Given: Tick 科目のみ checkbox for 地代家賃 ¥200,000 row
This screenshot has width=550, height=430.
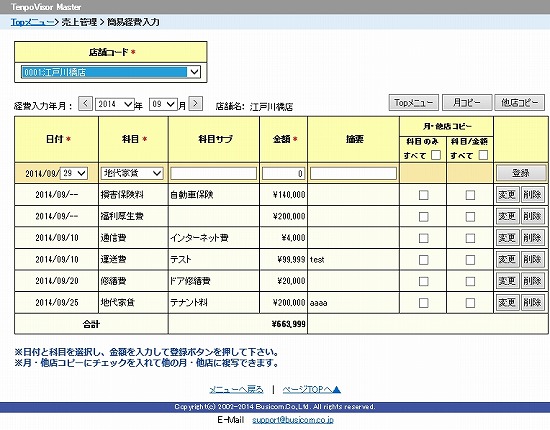Looking at the screenshot, I should click(x=424, y=303).
